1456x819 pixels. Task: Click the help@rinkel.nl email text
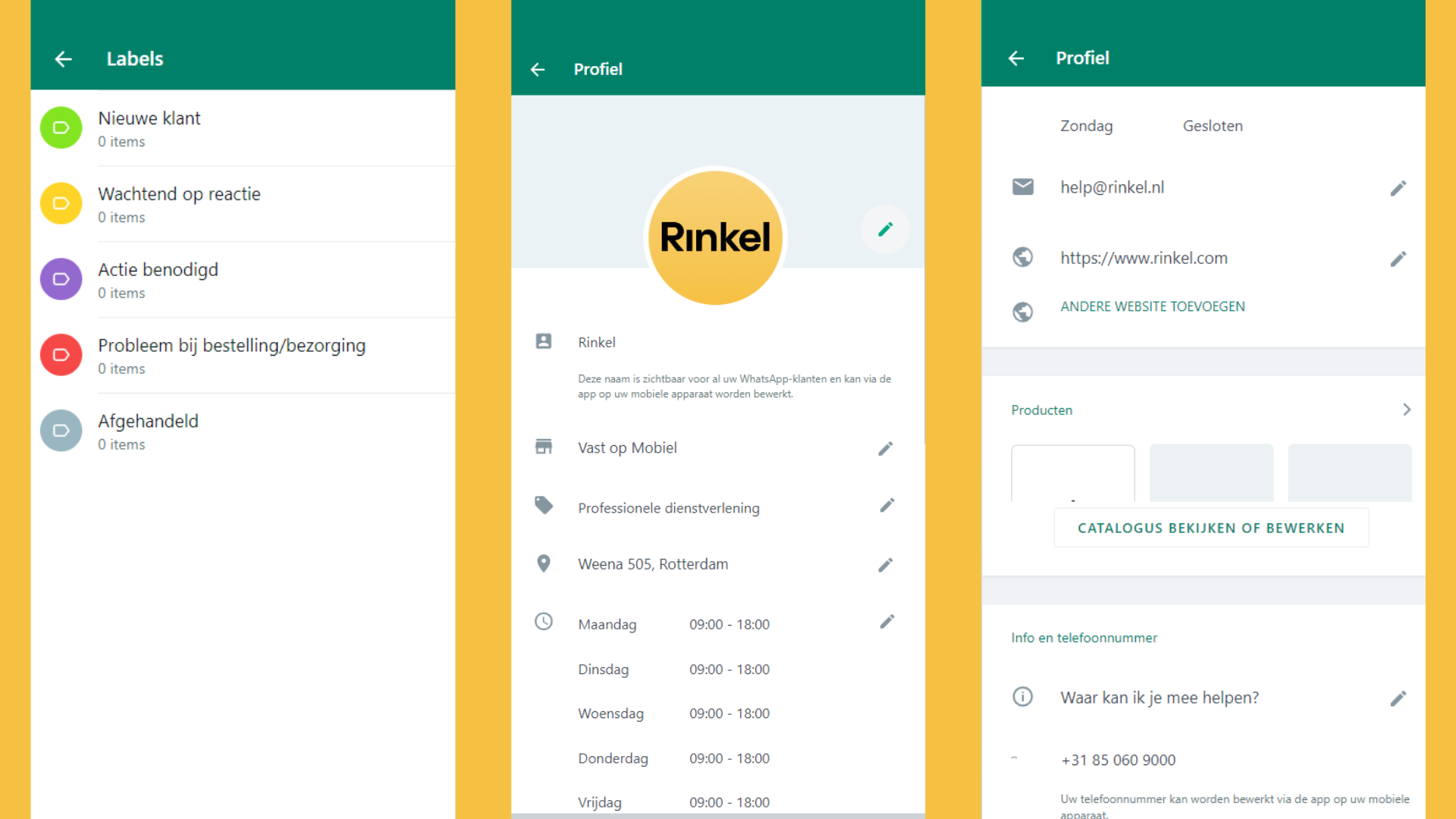click(x=1112, y=187)
